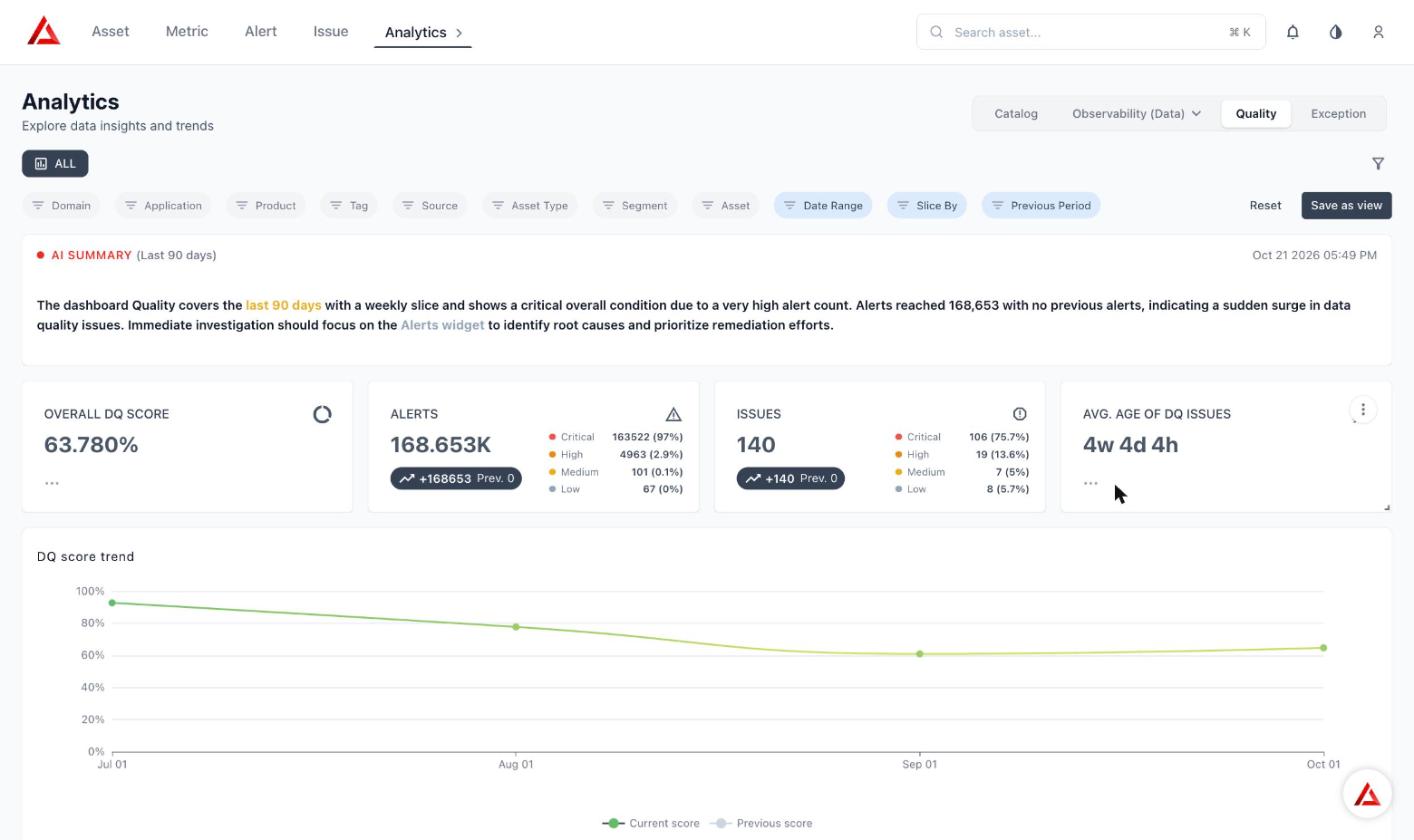Screen dimensions: 1414x840
Task: Open the notifications bell
Action: pos(1292,32)
